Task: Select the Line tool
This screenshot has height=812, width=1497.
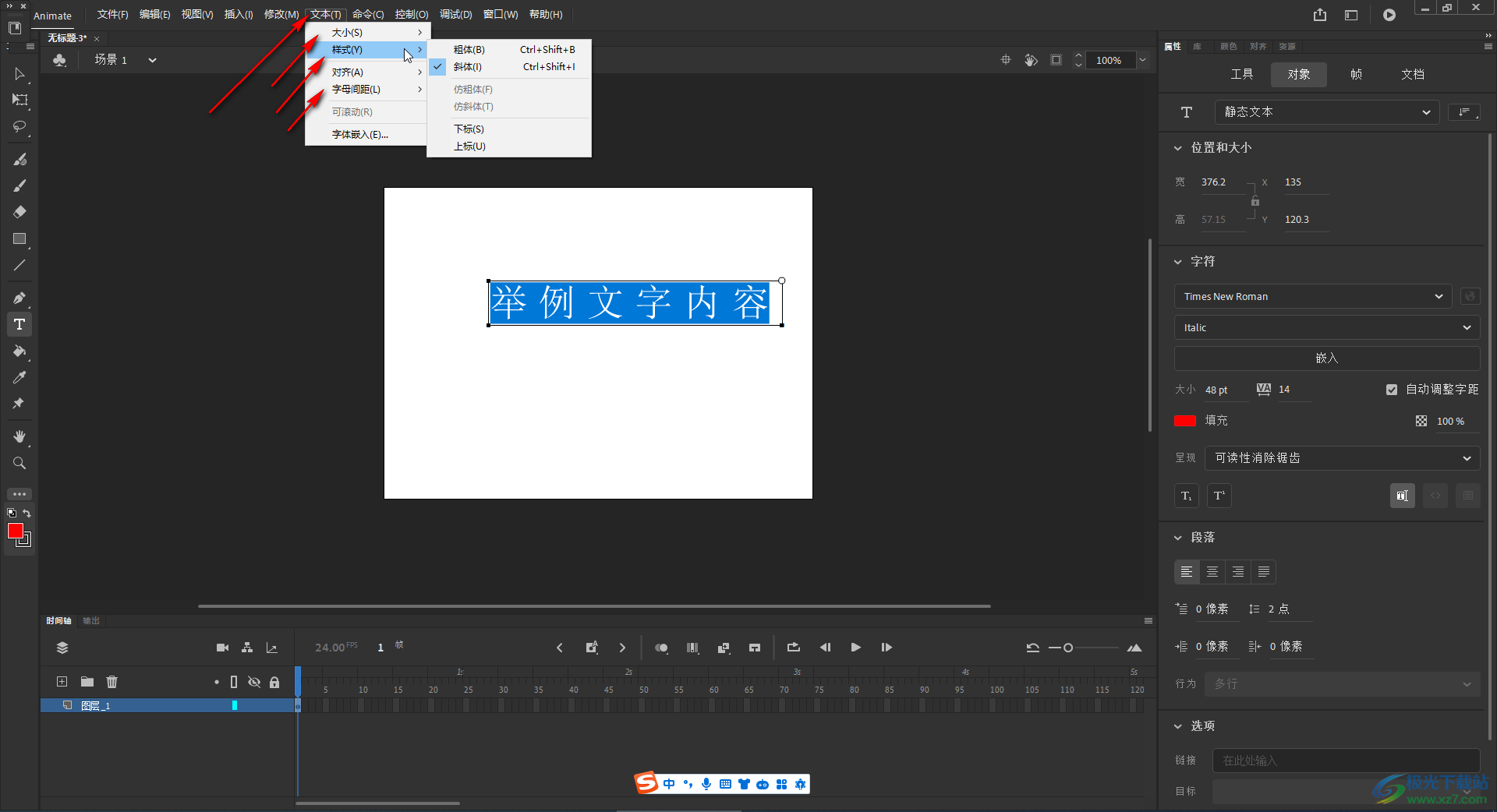Action: pyautogui.click(x=19, y=265)
